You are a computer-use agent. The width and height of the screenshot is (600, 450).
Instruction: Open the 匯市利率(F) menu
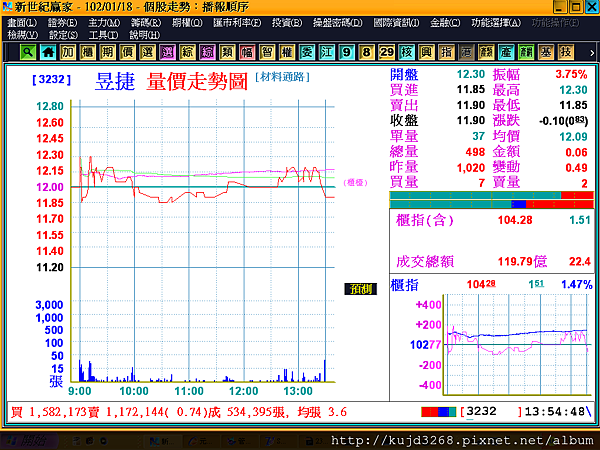coord(237,23)
